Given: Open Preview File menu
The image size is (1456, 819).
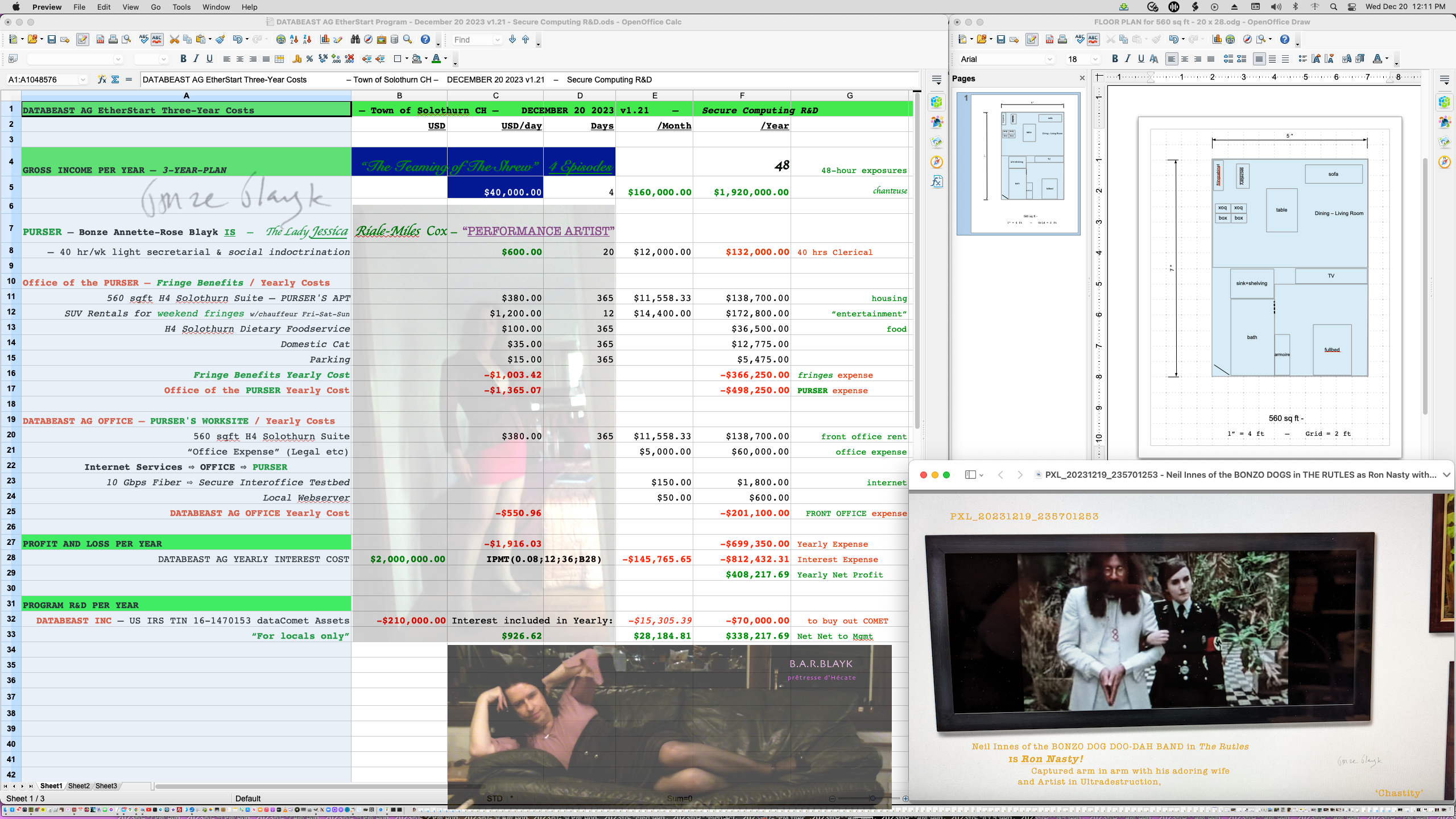Looking at the screenshot, I should (79, 7).
